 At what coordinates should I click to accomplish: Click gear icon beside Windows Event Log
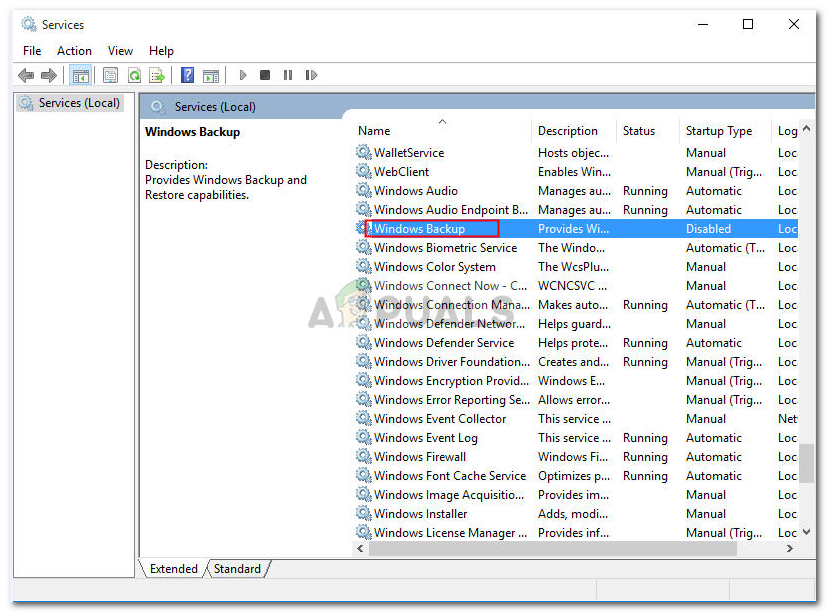[363, 437]
